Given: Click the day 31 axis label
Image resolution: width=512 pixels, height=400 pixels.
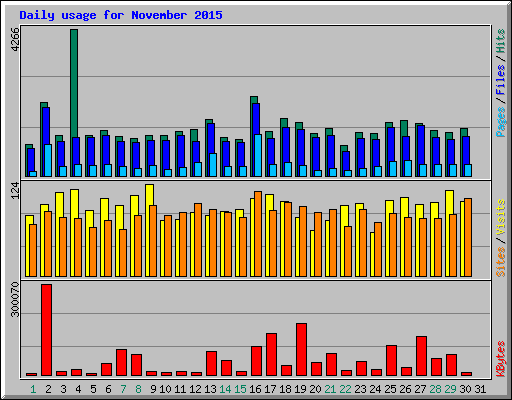Looking at the screenshot, I should point(480,389).
